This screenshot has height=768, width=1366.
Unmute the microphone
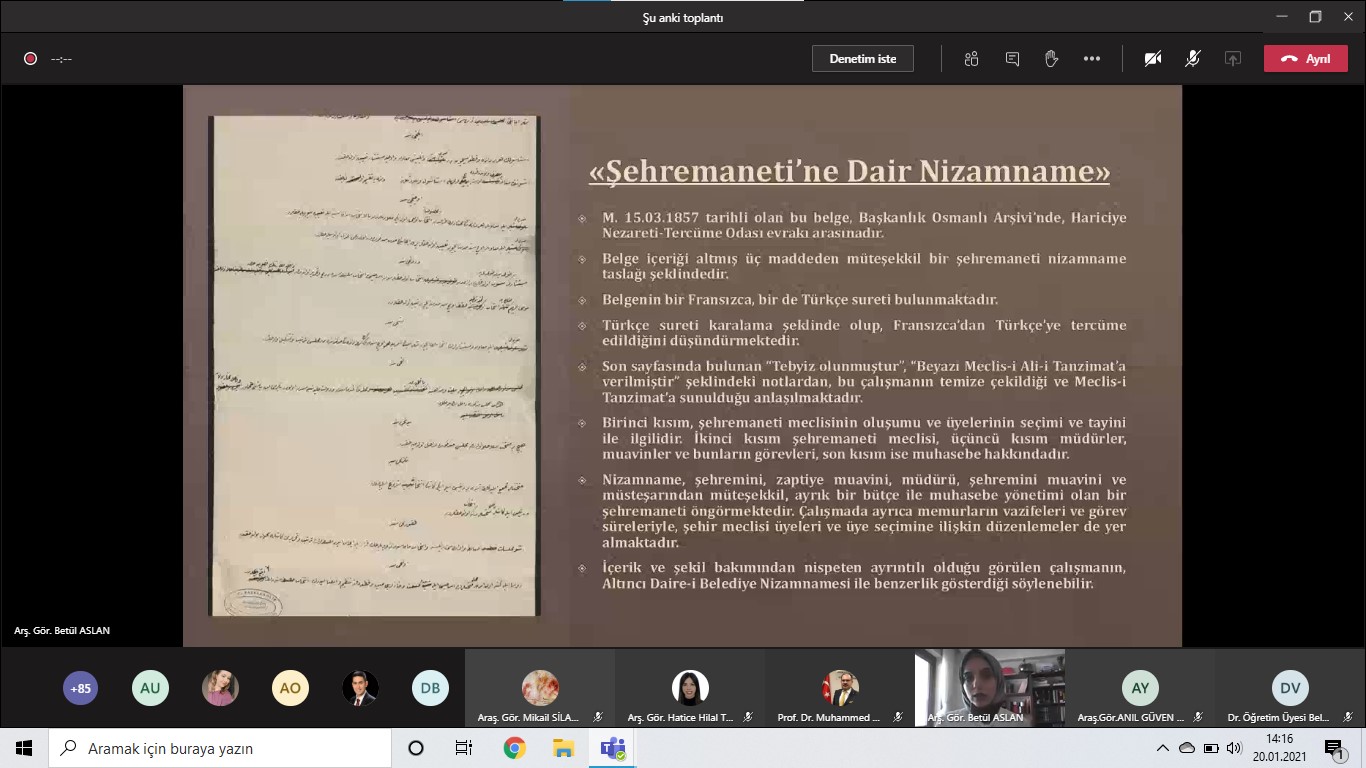1192,59
